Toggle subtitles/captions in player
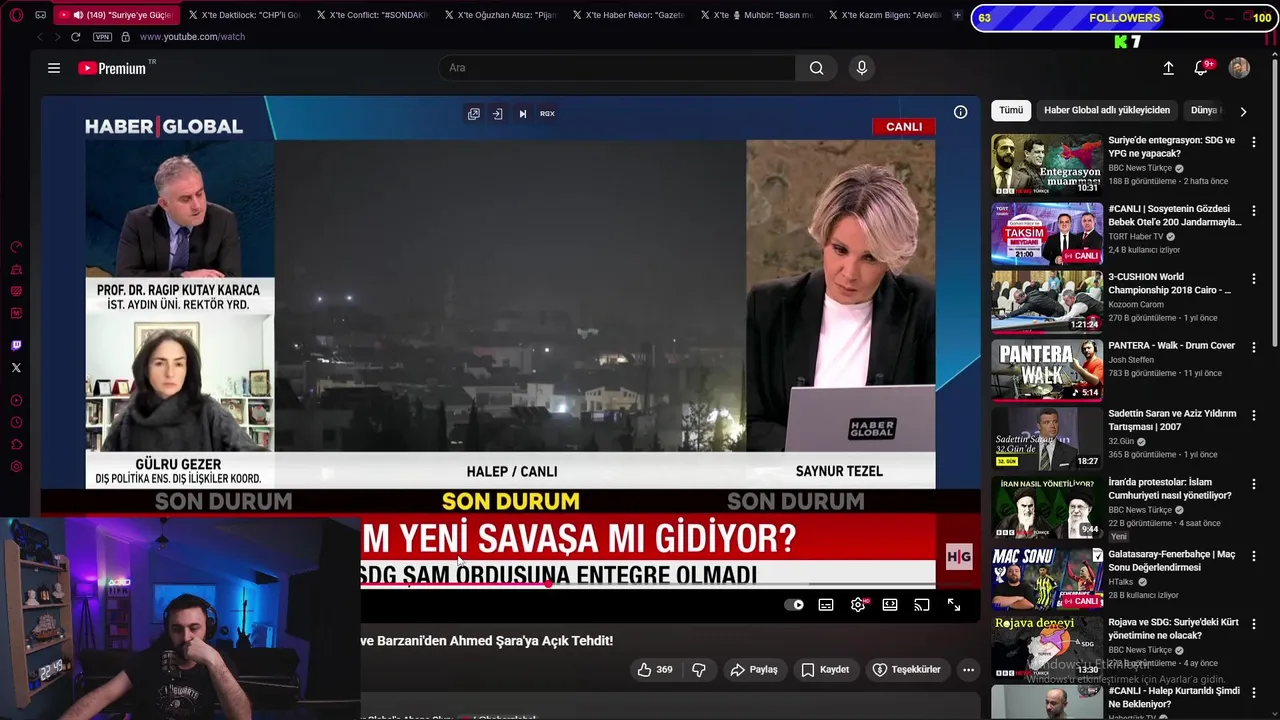Viewport: 1280px width, 720px height. pos(826,605)
